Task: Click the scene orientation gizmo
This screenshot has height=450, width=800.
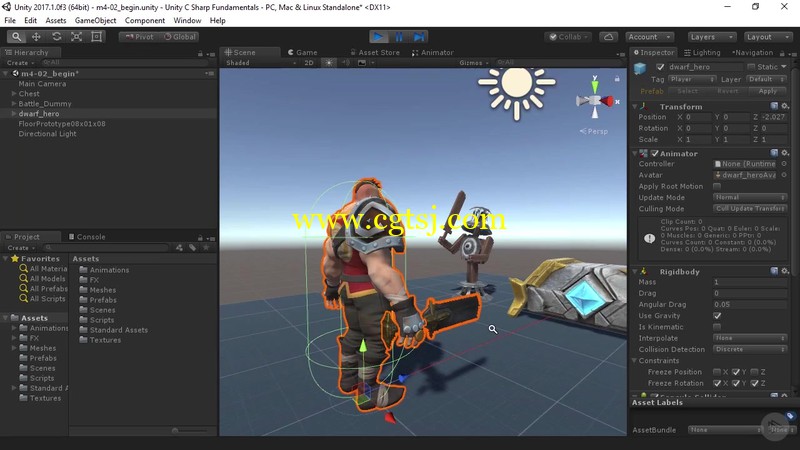Action: pyautogui.click(x=595, y=101)
